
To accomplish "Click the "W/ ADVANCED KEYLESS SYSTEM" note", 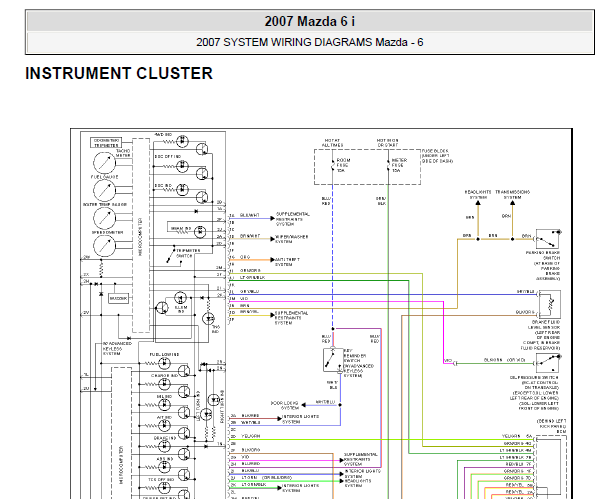I will (x=117, y=348).
